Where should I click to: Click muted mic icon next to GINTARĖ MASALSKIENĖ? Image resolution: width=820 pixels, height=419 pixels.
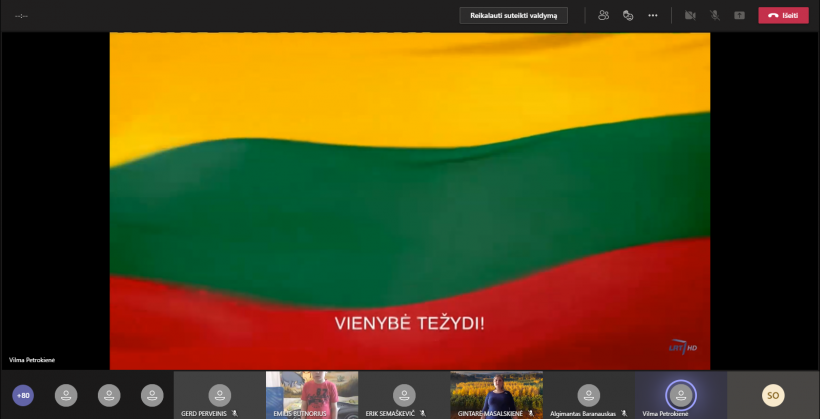click(531, 413)
